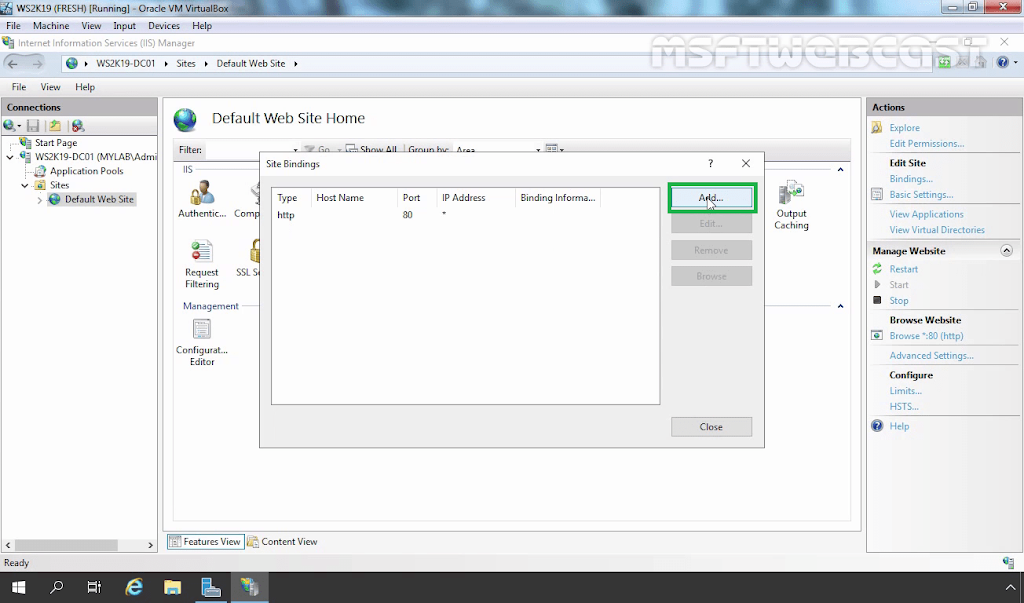Click the Connections horizontal scrollbar
This screenshot has width=1024, height=603.
click(66, 545)
